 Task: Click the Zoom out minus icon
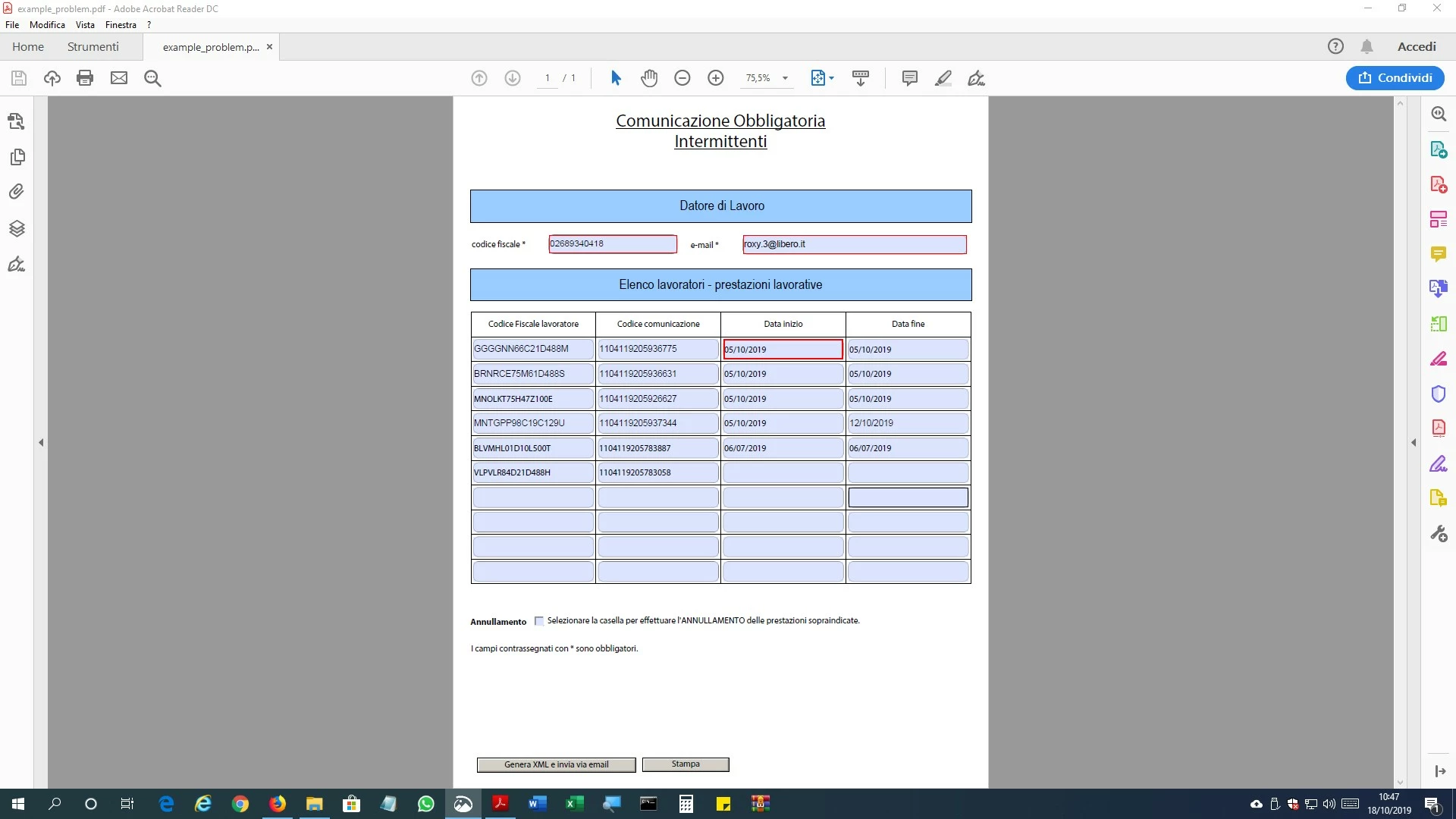pos(682,78)
